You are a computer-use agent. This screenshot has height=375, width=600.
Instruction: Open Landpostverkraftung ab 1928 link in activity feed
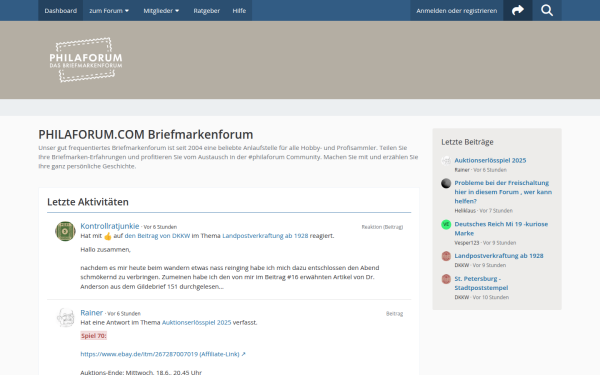coord(265,236)
